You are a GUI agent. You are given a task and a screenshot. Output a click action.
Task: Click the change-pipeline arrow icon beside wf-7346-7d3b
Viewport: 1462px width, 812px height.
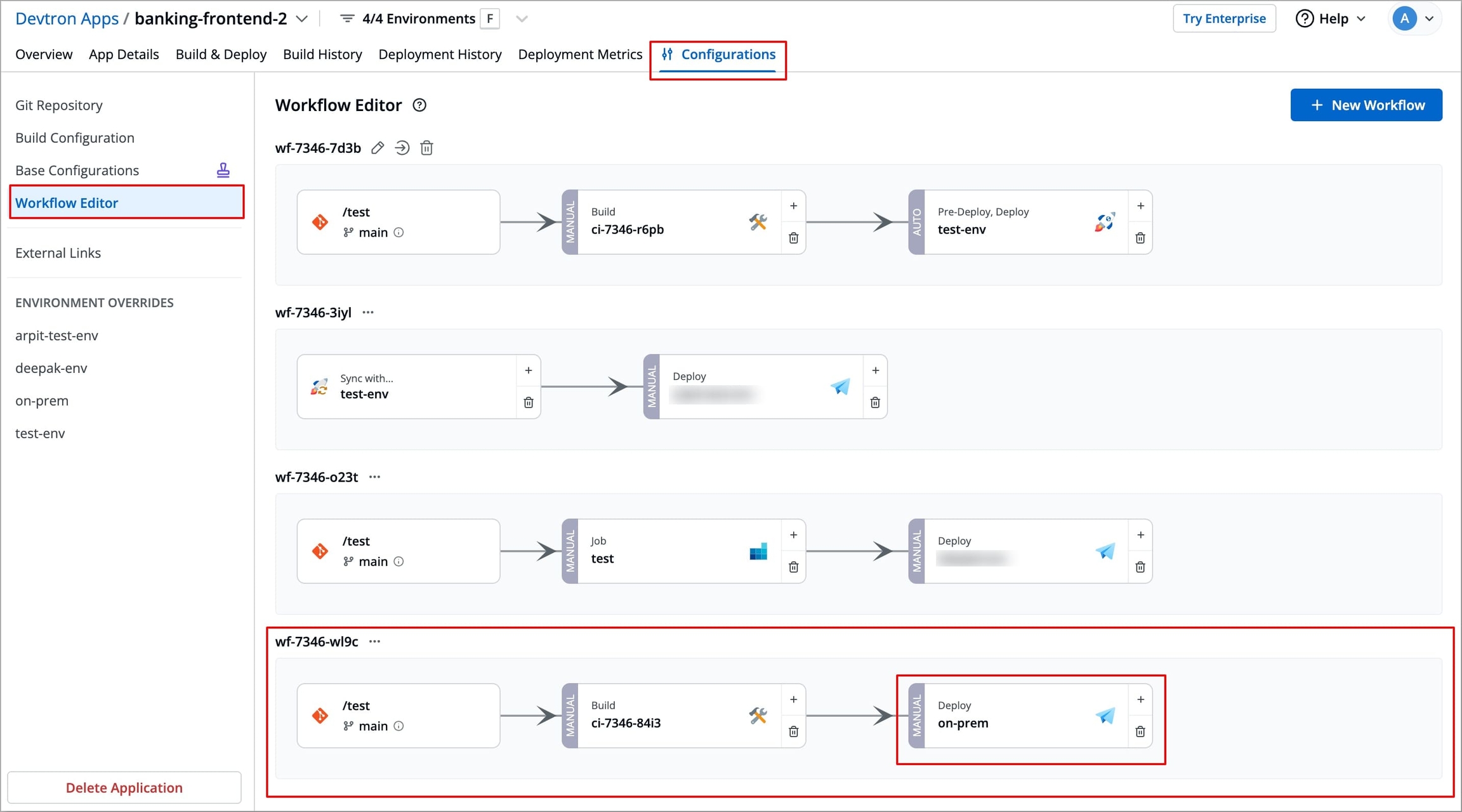402,148
